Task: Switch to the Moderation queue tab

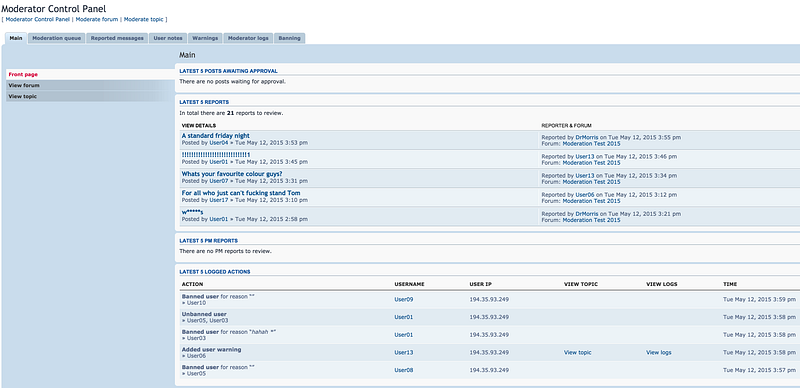Action: click(57, 38)
